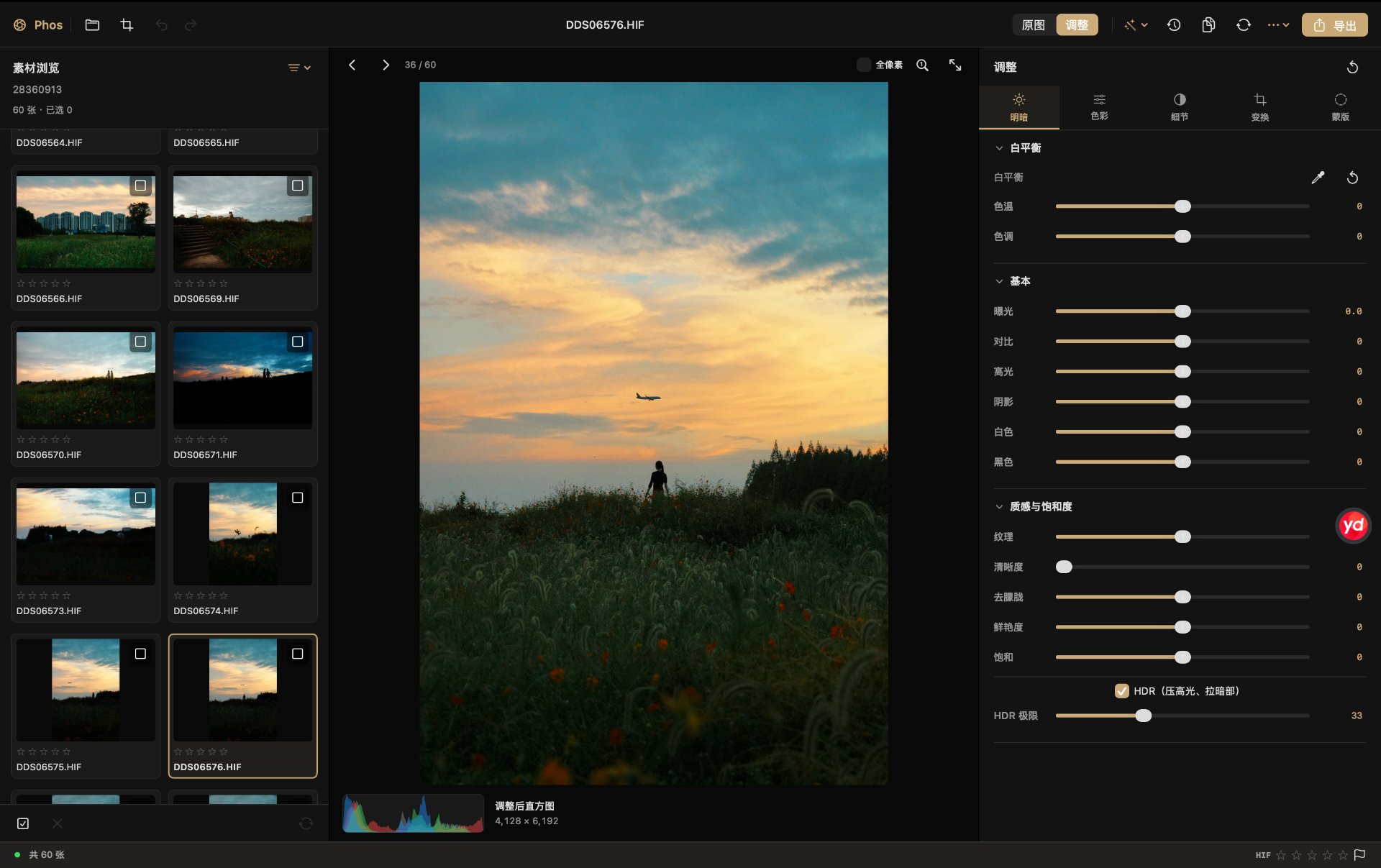The height and width of the screenshot is (868, 1381).
Task: Open the three-dots more options dropdown
Action: (x=1278, y=25)
